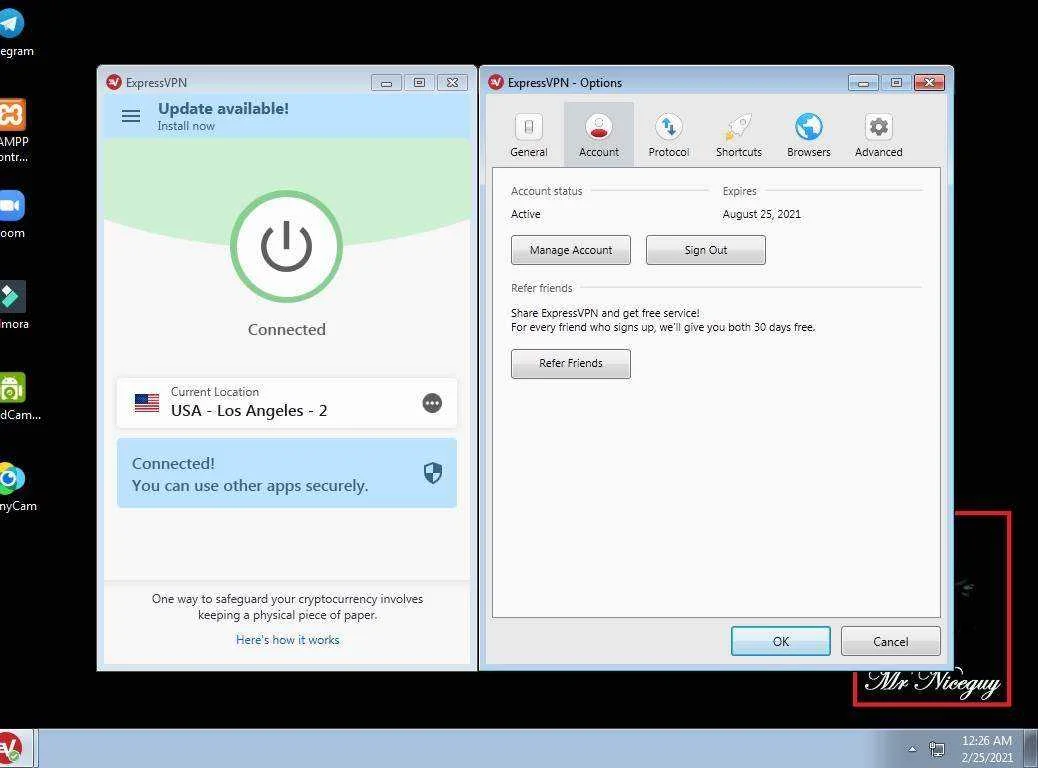The width and height of the screenshot is (1038, 768).
Task: Click the 'Update available!' heading
Action: [x=223, y=109]
